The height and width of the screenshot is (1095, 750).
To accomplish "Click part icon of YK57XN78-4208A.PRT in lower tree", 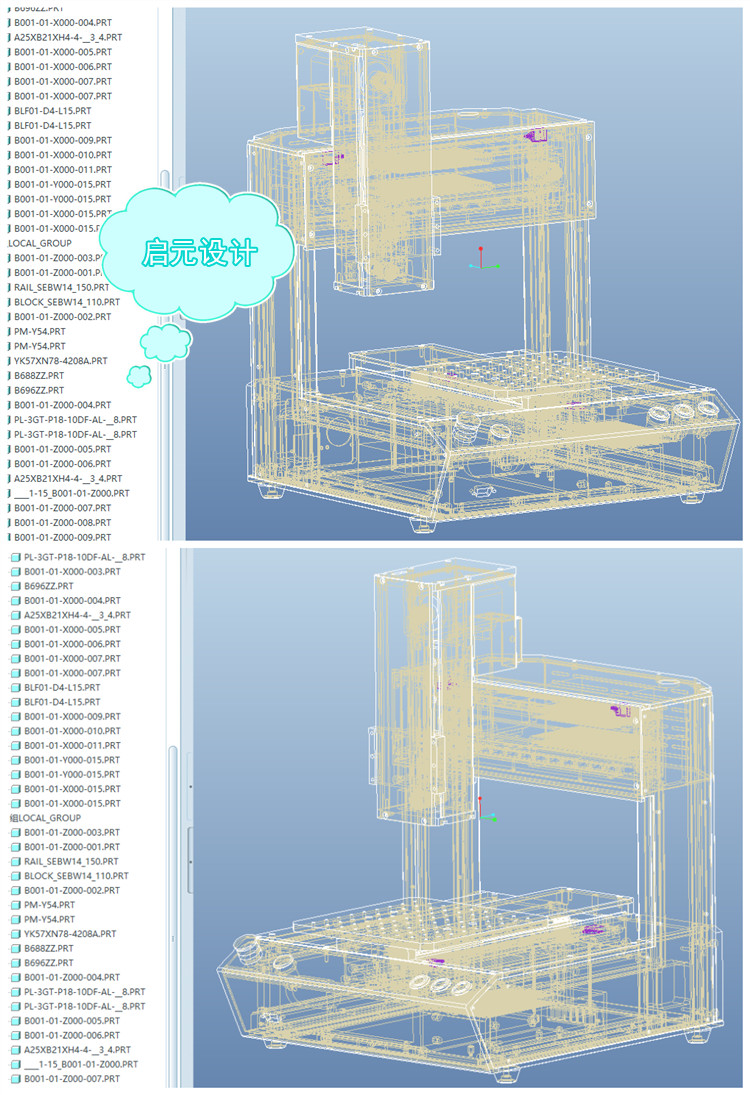I will [15, 934].
